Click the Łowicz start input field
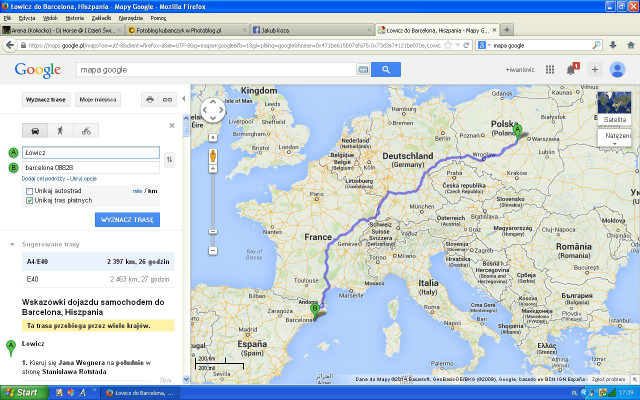This screenshot has height=400, width=640. pos(91,153)
